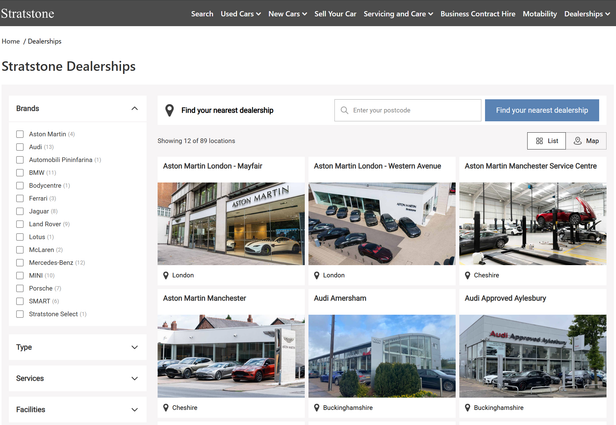Click location pin under Audi Amersham card
This screenshot has width=616, height=425.
pyautogui.click(x=317, y=408)
